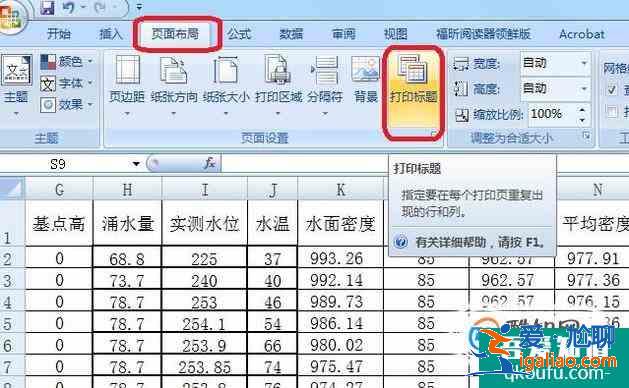Toggle the checked gridlines view checkbox
This screenshot has width=629, height=388.
point(611,90)
